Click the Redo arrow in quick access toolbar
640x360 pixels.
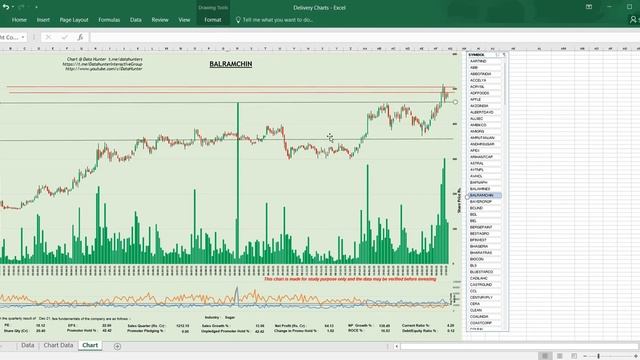21,7
